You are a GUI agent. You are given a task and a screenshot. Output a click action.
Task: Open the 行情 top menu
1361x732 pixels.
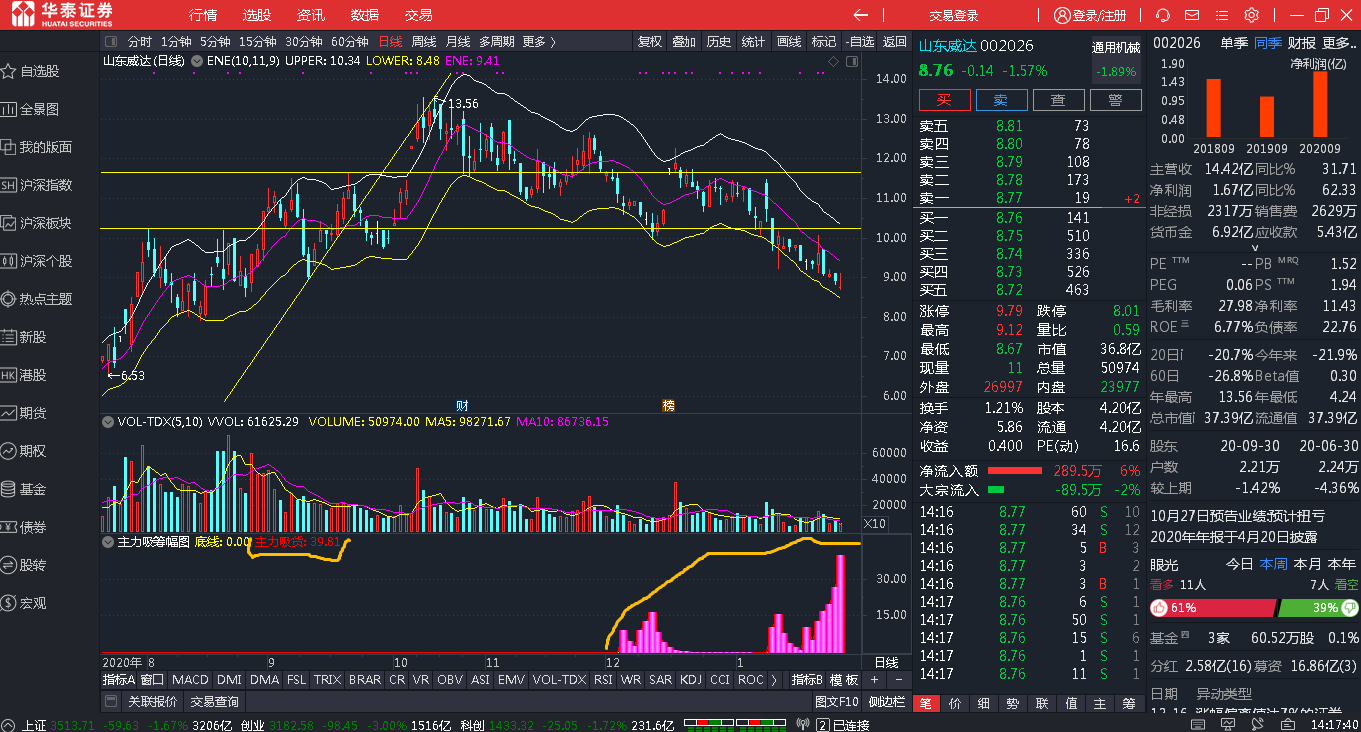(203, 15)
